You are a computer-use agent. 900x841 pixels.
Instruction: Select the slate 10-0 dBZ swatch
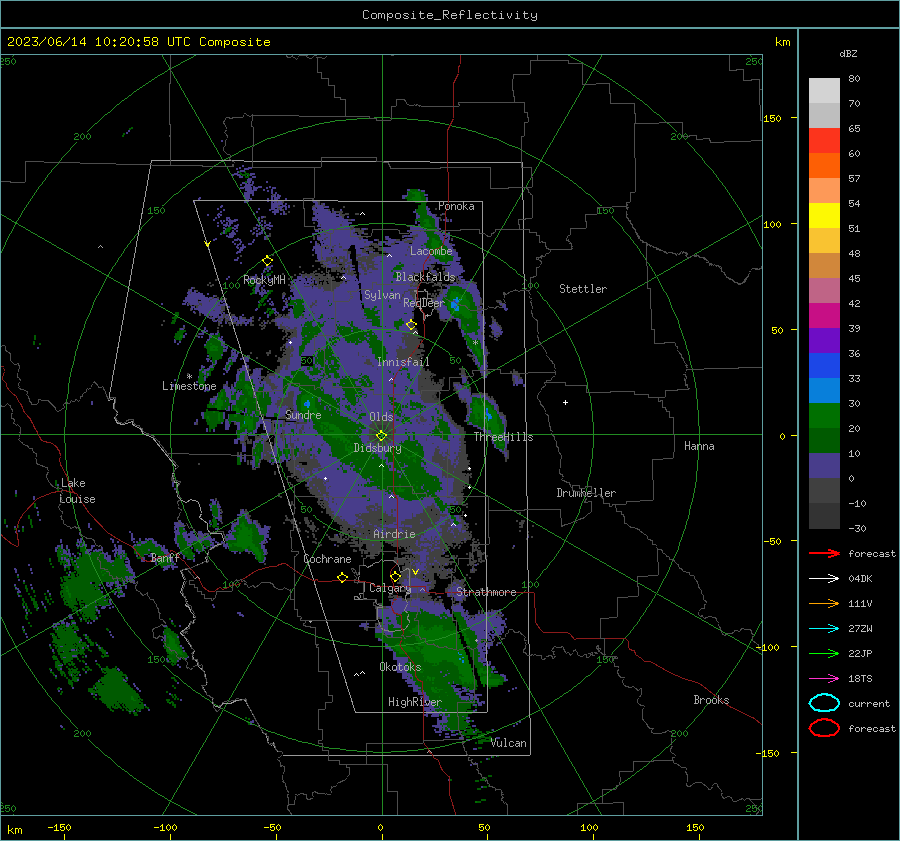824,466
